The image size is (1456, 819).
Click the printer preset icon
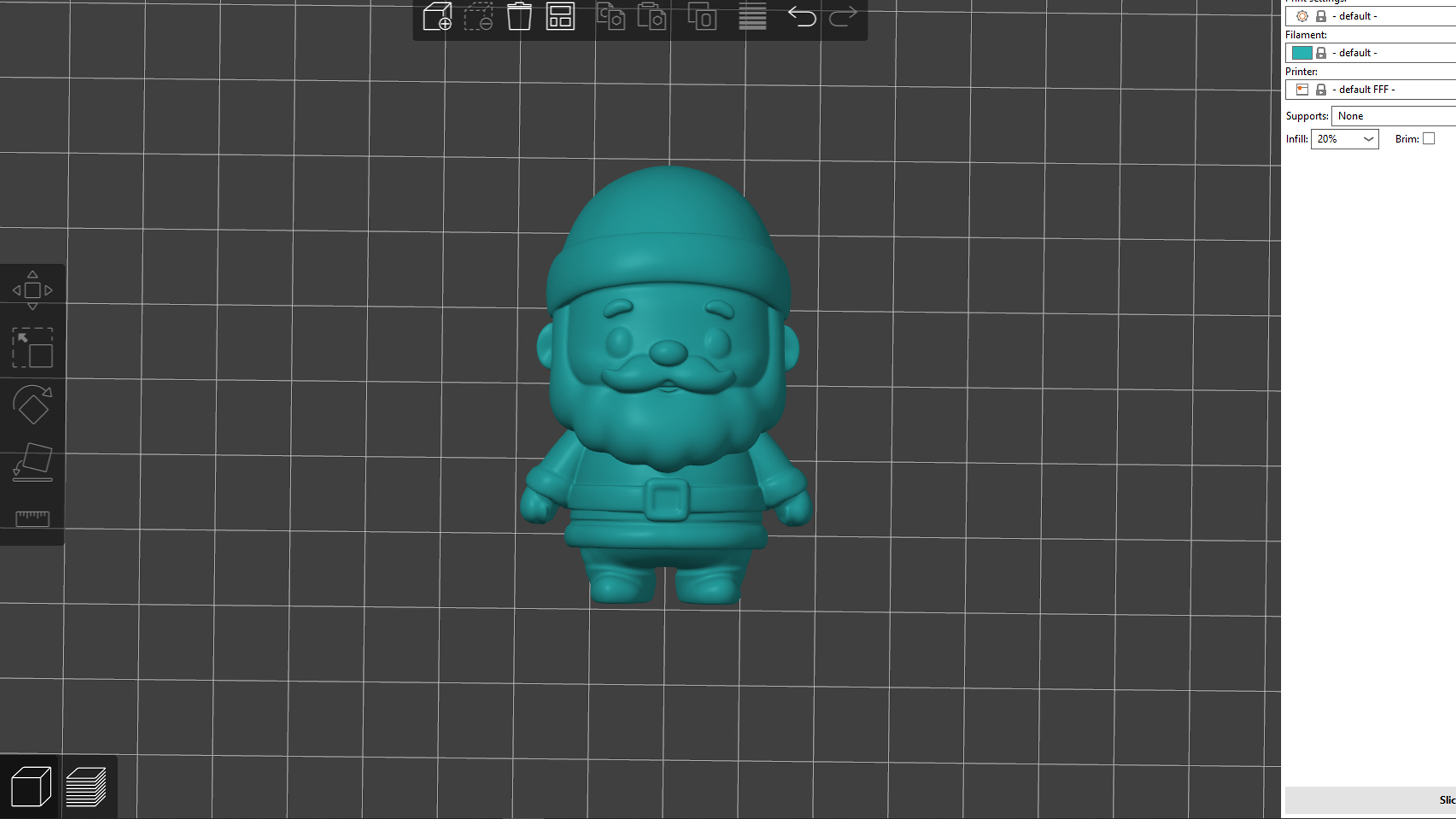pyautogui.click(x=1302, y=89)
